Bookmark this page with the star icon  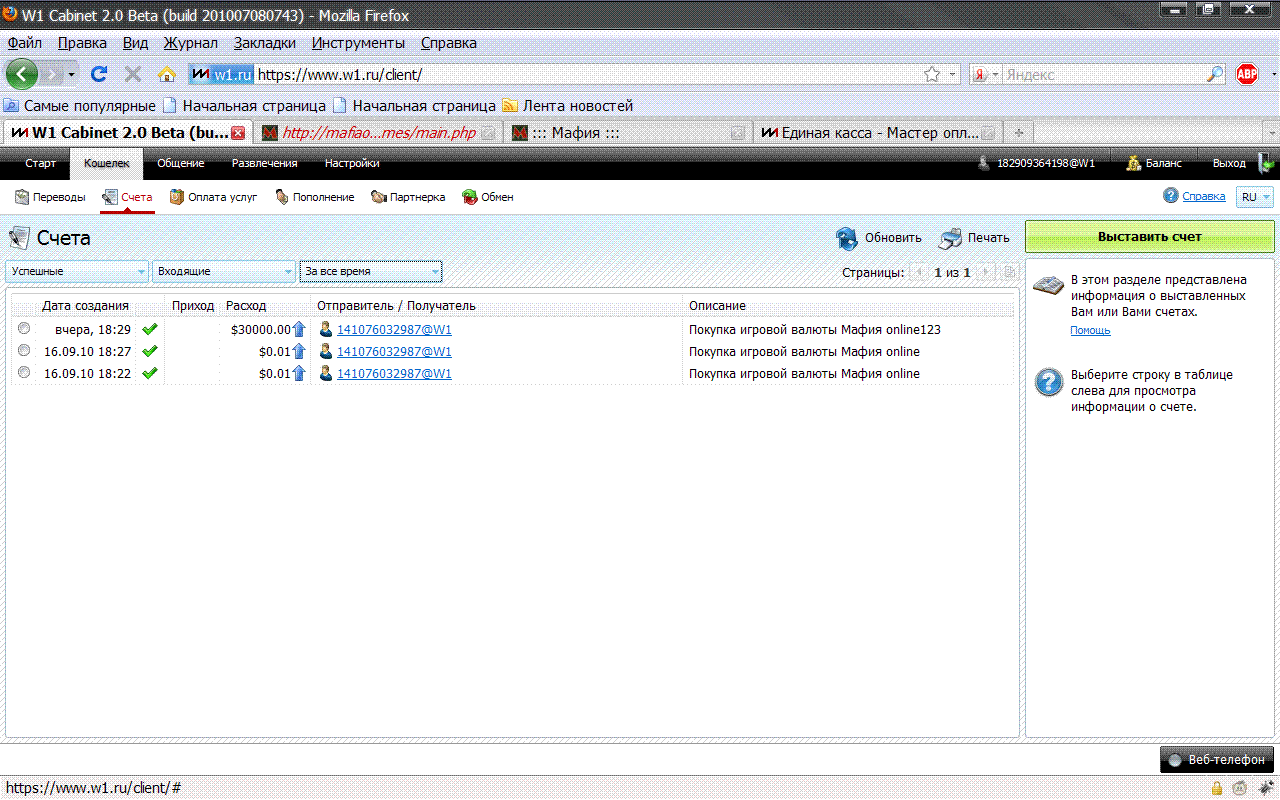(x=932, y=74)
